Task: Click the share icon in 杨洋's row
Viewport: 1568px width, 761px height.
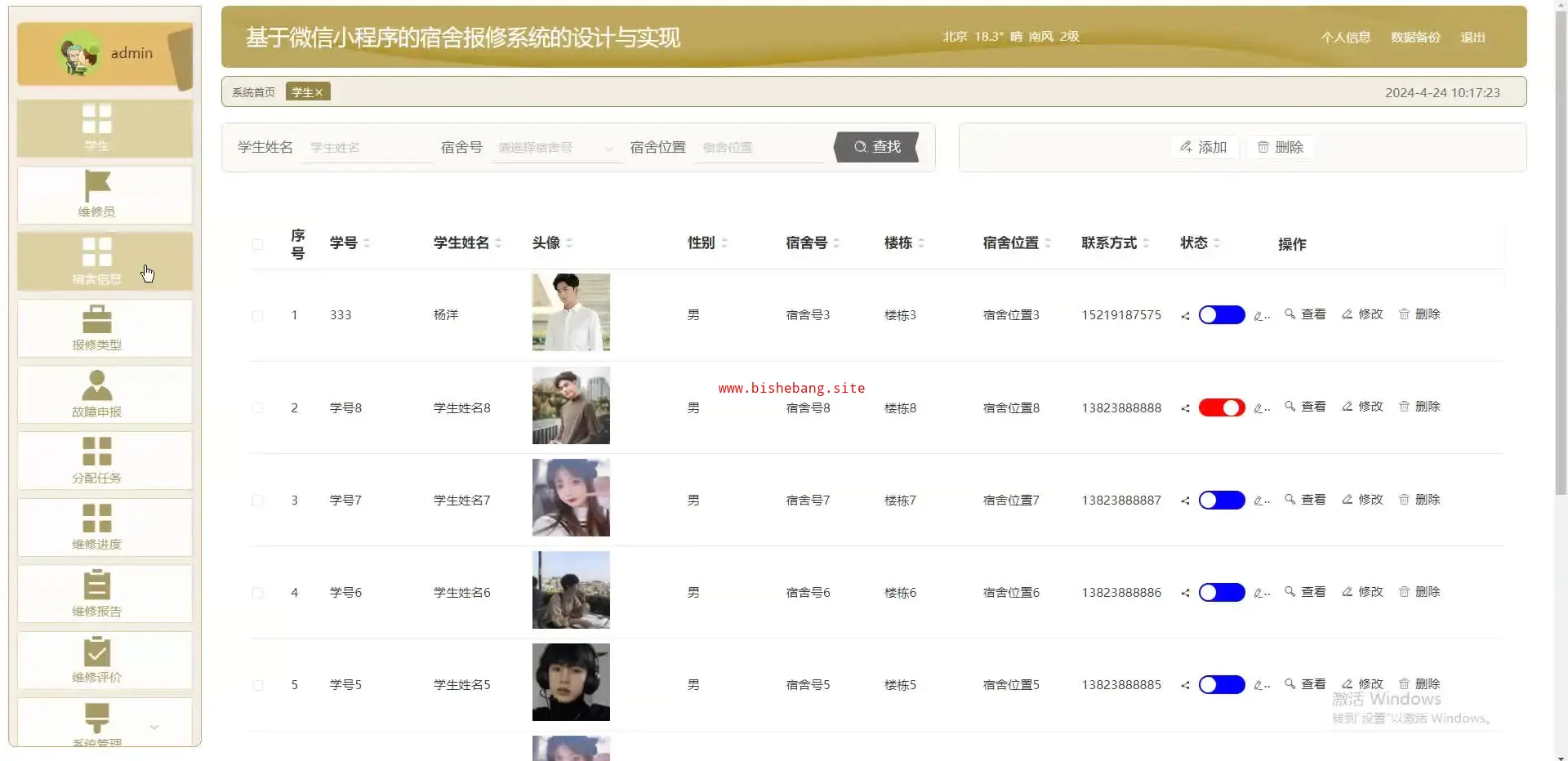Action: pyautogui.click(x=1185, y=316)
